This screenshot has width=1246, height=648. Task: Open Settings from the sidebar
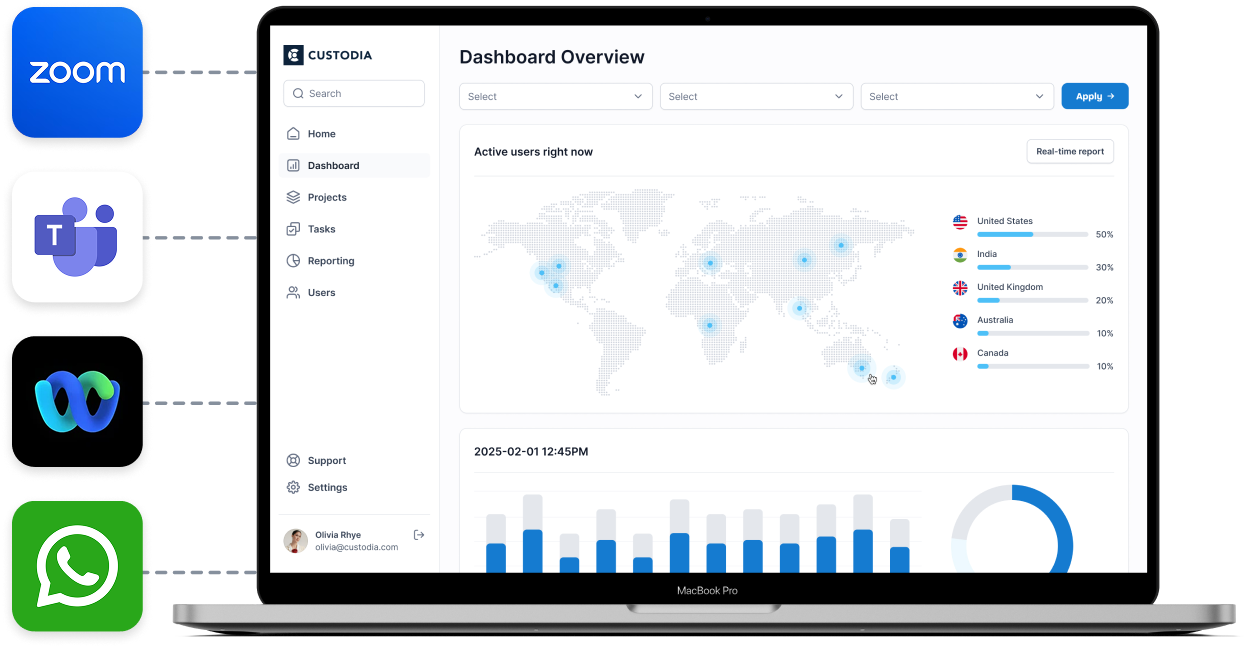pos(354,488)
